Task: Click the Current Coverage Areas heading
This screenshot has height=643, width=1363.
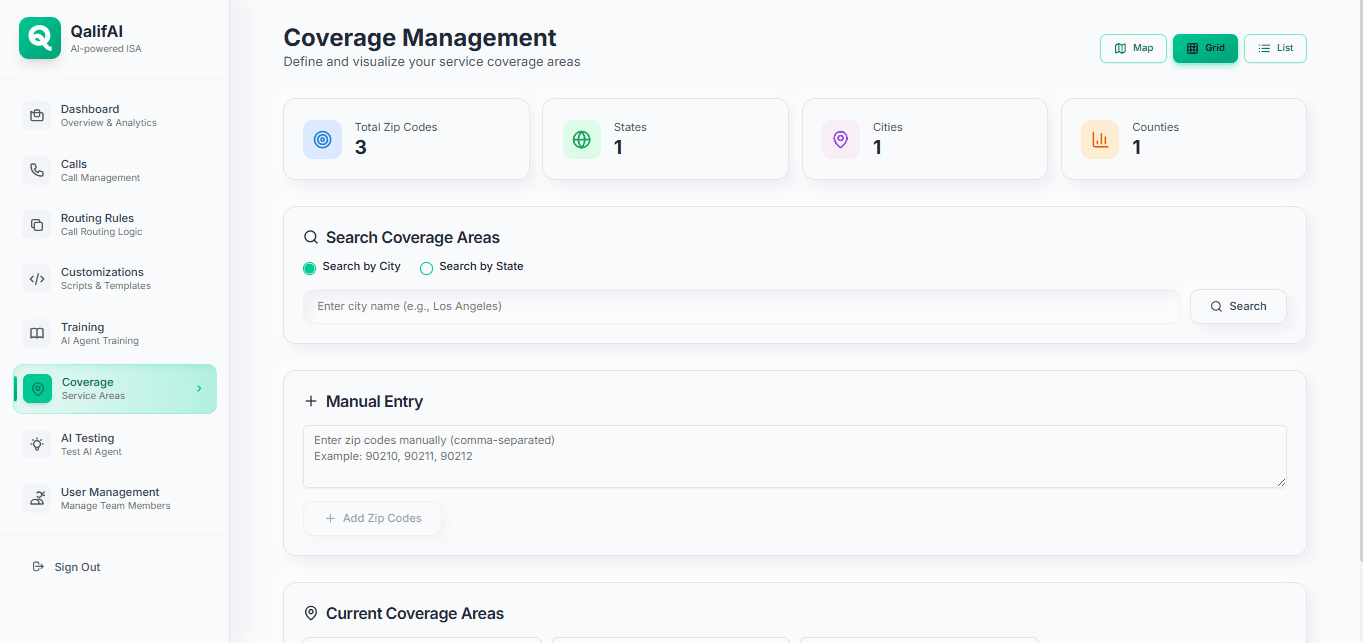Action: coord(415,614)
